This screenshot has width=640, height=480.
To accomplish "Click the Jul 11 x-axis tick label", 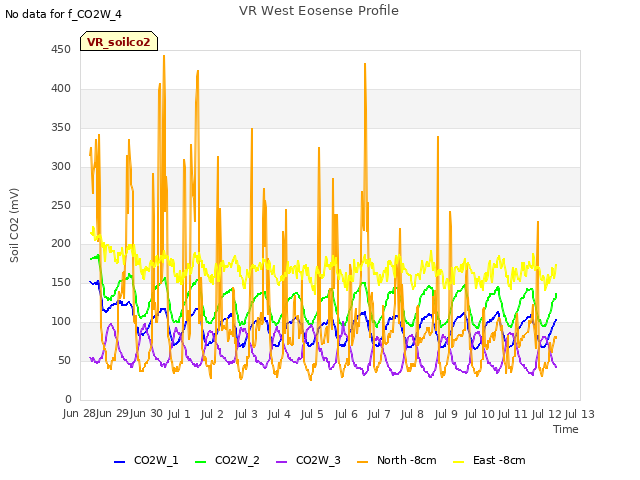I will click(x=512, y=414).
